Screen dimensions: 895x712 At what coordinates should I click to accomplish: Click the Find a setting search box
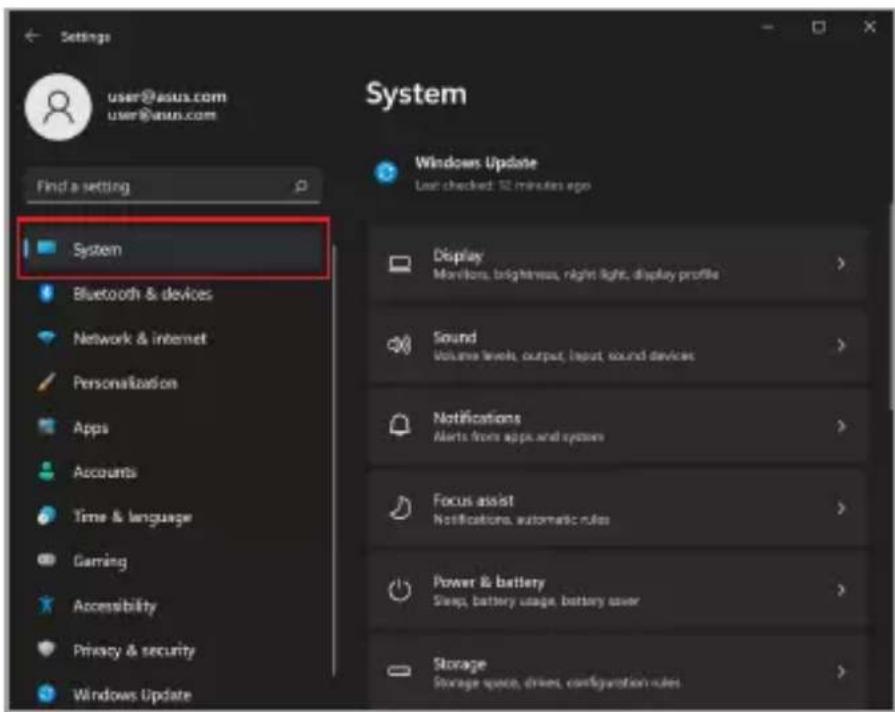[173, 186]
